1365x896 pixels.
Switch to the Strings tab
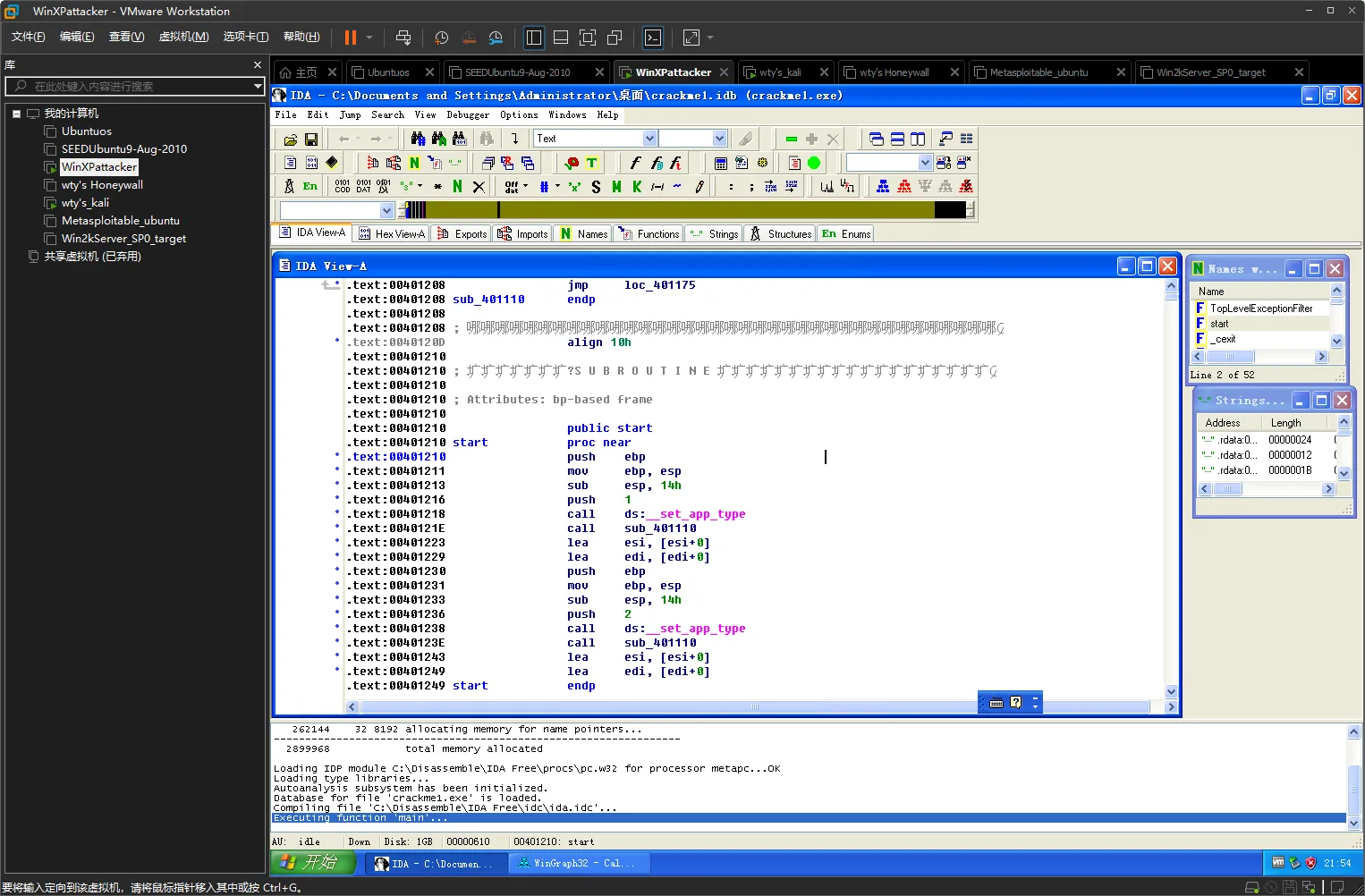click(714, 233)
